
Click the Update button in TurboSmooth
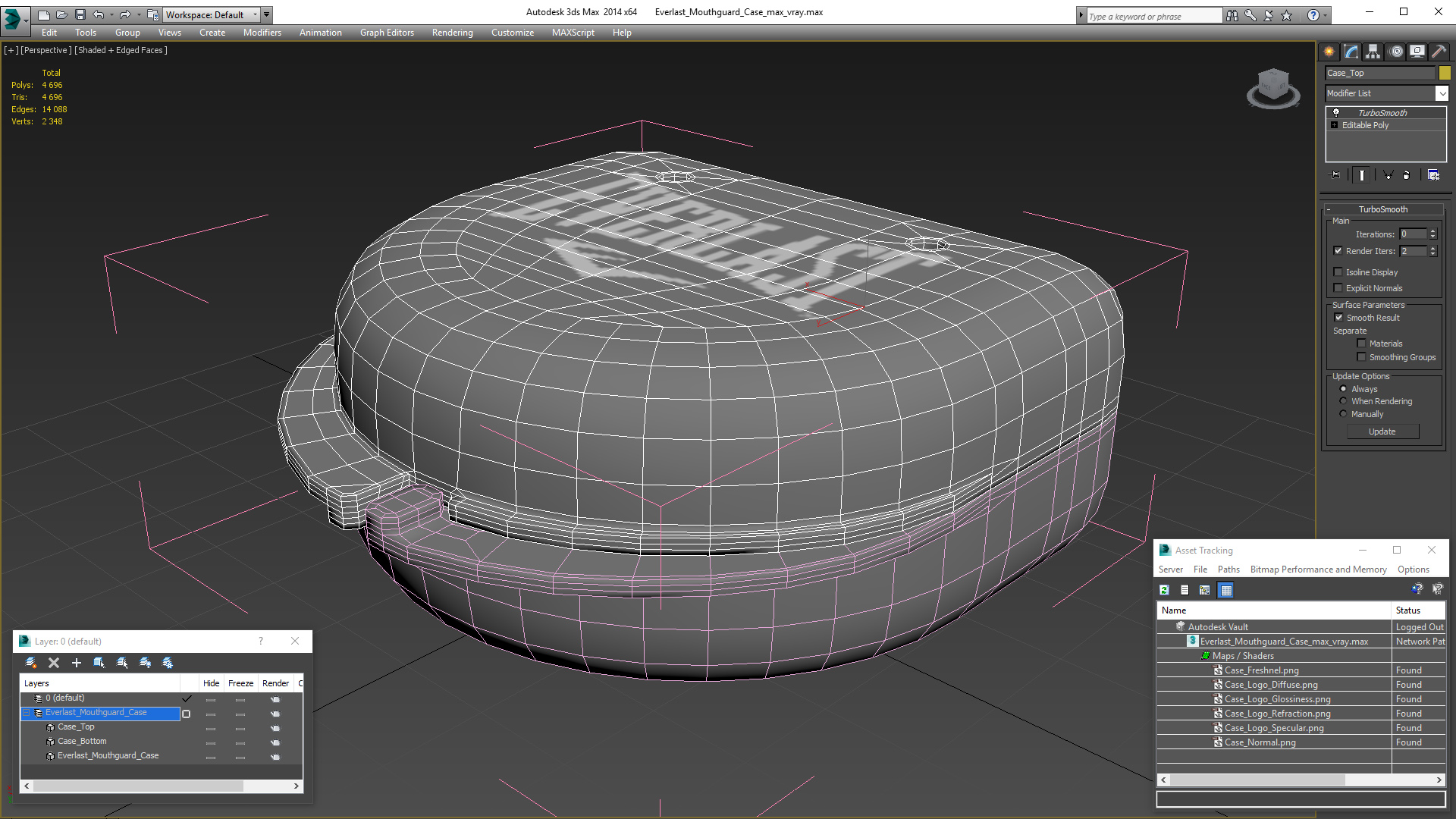coord(1382,431)
